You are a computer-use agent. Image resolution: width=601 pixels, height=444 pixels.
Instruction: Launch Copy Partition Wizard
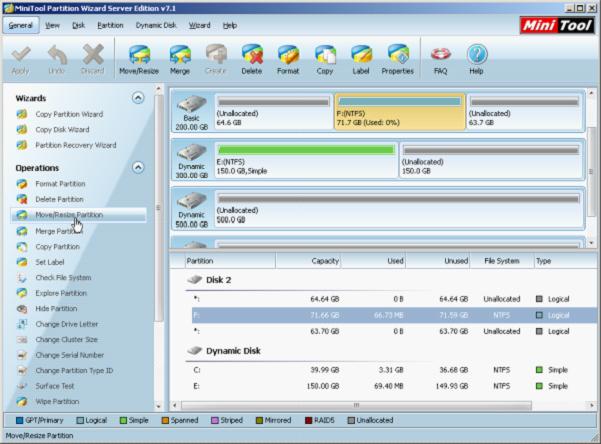[69, 114]
